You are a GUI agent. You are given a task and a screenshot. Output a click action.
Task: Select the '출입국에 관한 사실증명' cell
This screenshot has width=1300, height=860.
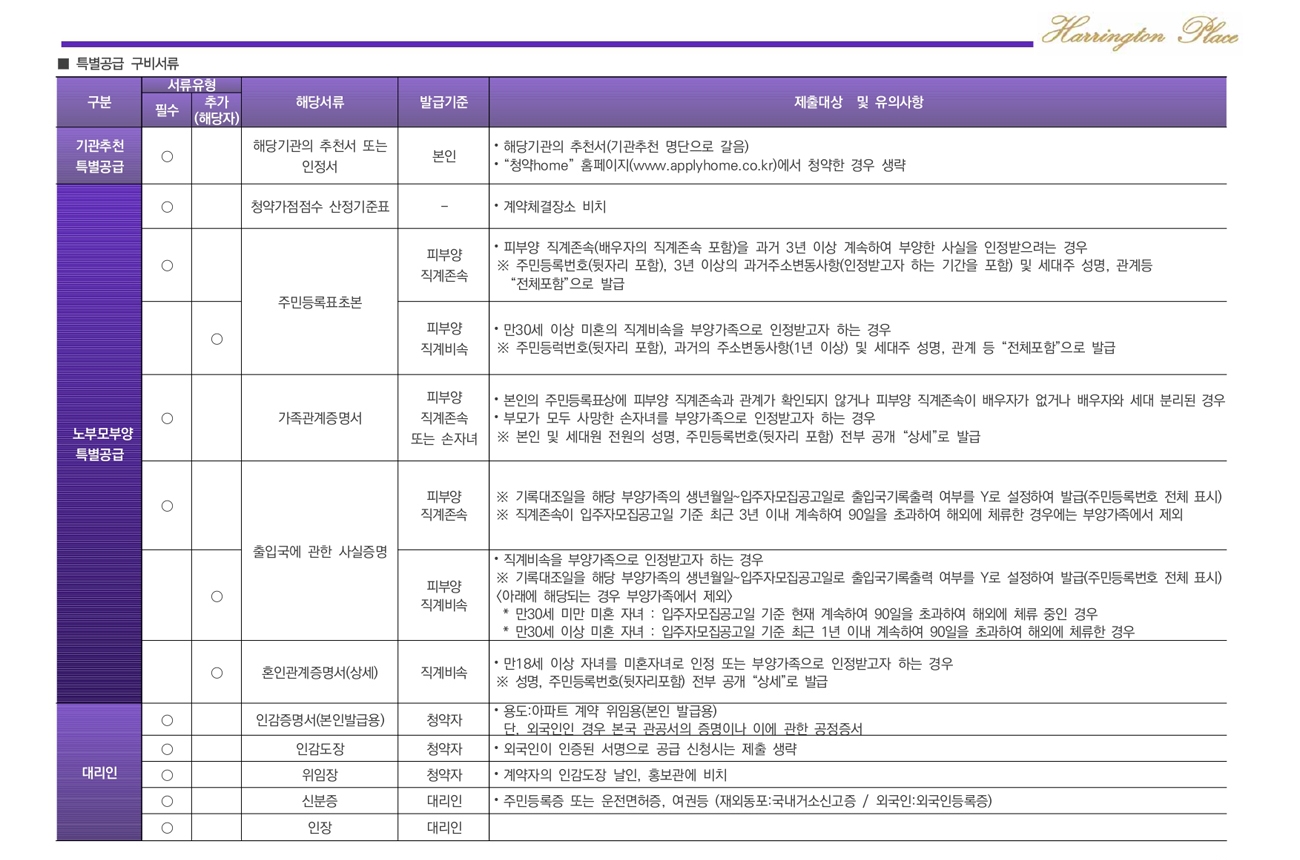(x=320, y=551)
